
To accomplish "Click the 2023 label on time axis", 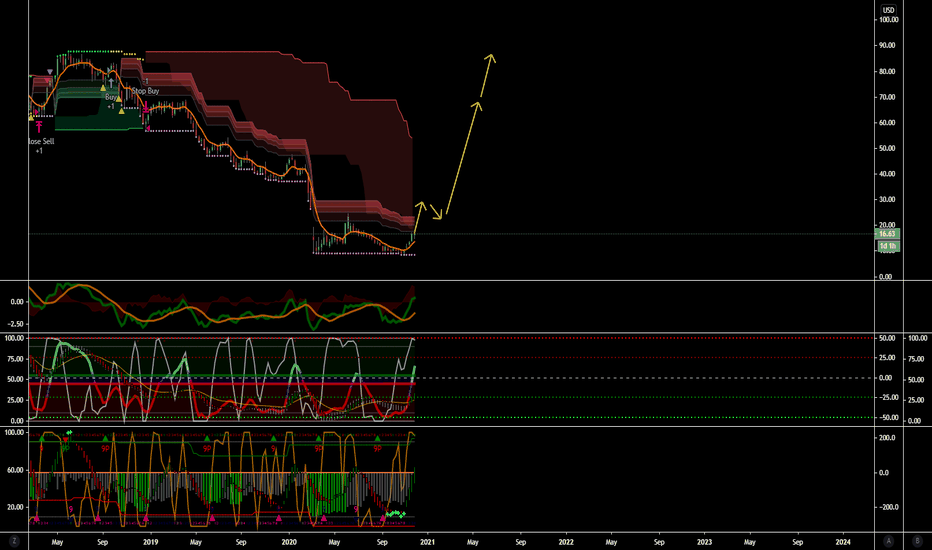I will click(704, 542).
